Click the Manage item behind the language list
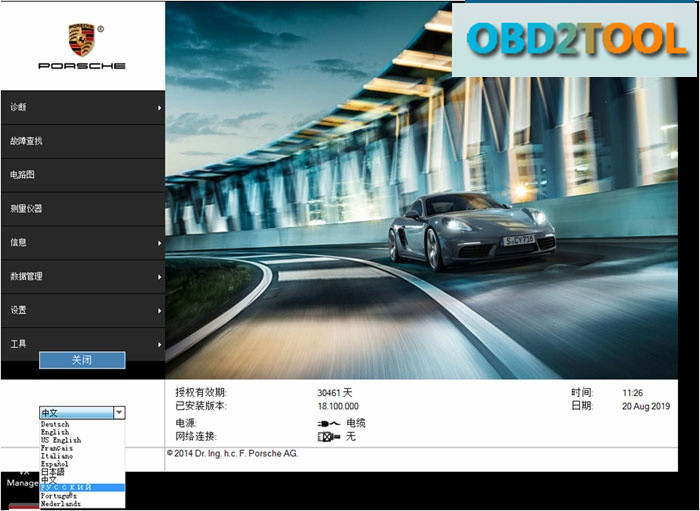 click(x=22, y=483)
